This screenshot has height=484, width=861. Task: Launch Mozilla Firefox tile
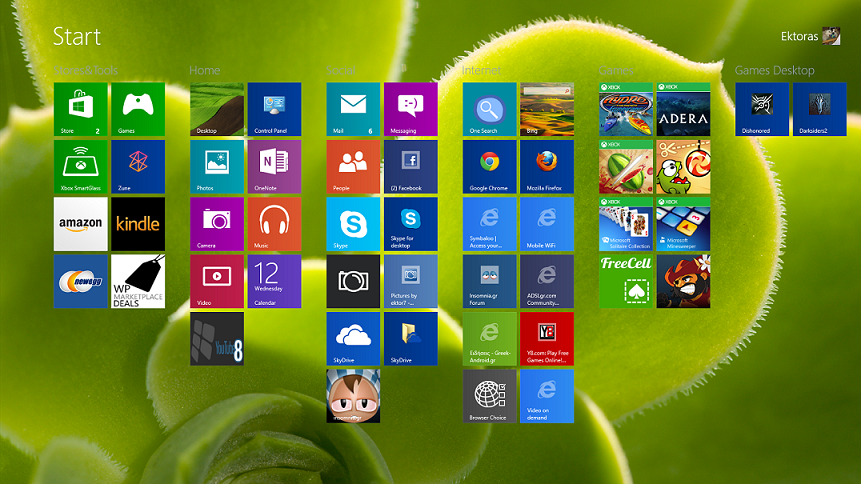pyautogui.click(x=547, y=166)
